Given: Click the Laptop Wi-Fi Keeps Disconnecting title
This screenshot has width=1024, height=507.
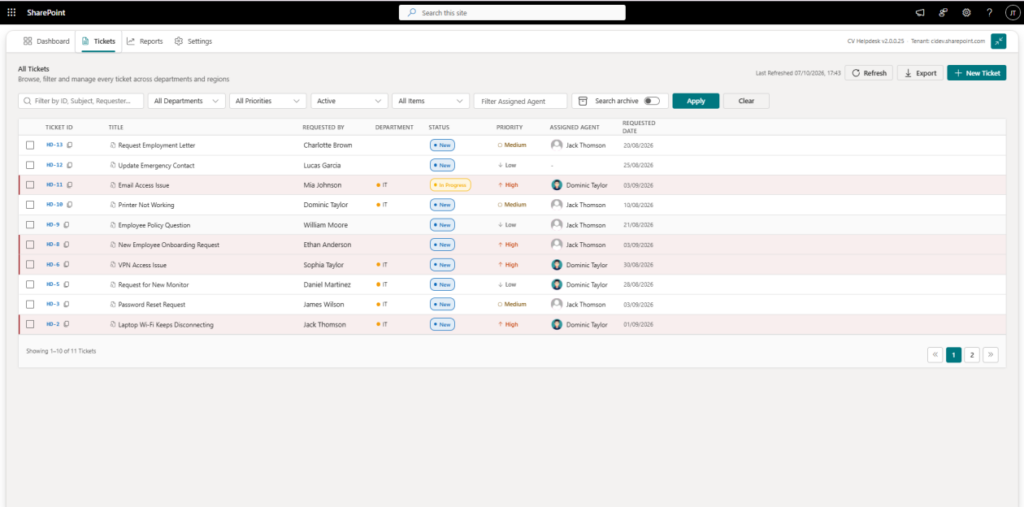Looking at the screenshot, I should click(166, 325).
